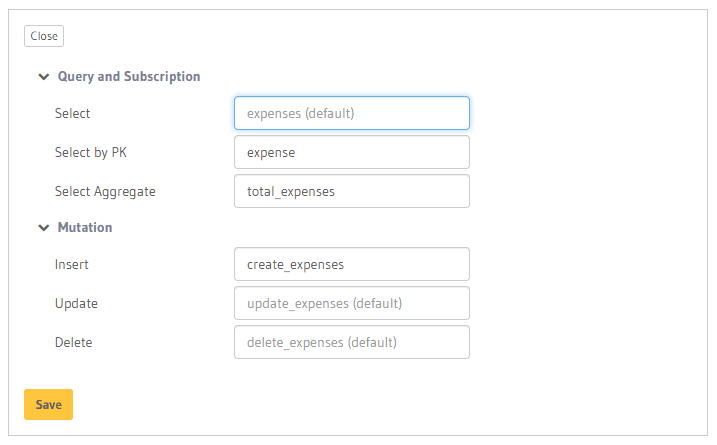Click the Select Aggregate label
The image size is (717, 445).
coord(105,191)
